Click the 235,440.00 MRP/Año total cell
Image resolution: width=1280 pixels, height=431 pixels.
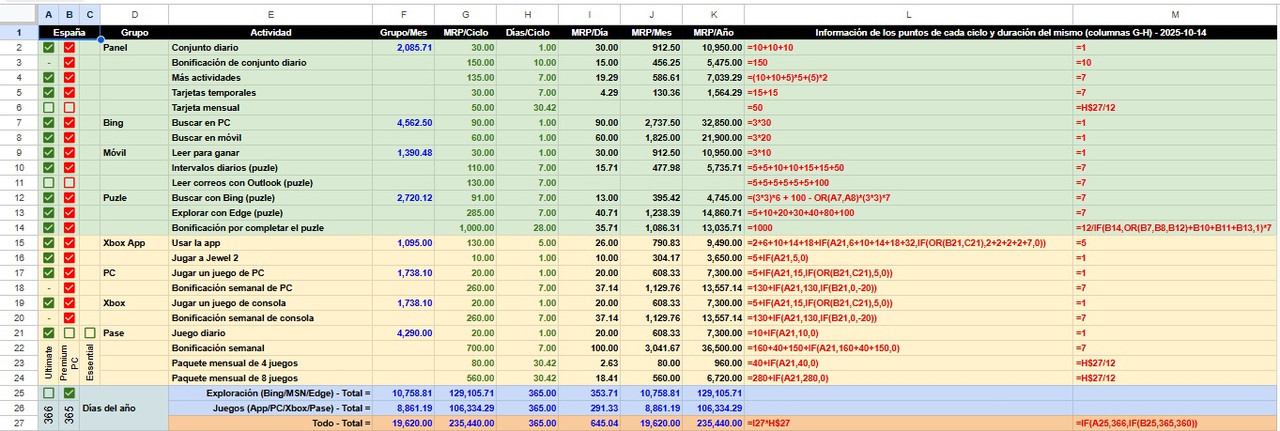(713, 423)
